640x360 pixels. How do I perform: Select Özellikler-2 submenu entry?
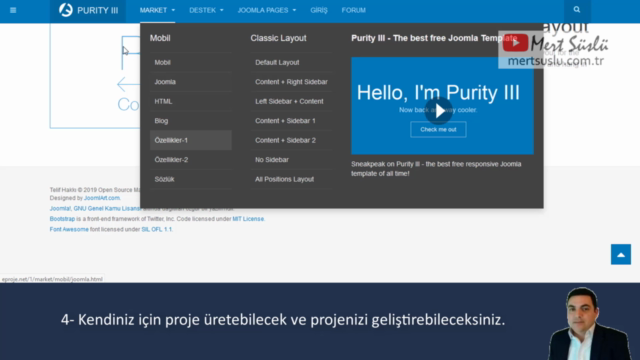click(x=191, y=160)
